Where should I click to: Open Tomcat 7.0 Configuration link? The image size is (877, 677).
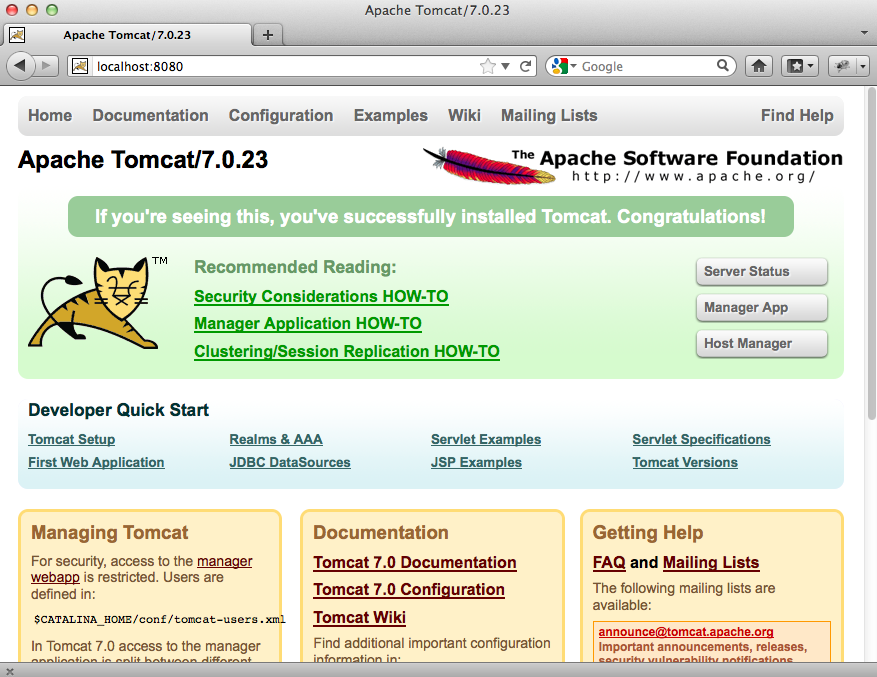pyautogui.click(x=409, y=590)
